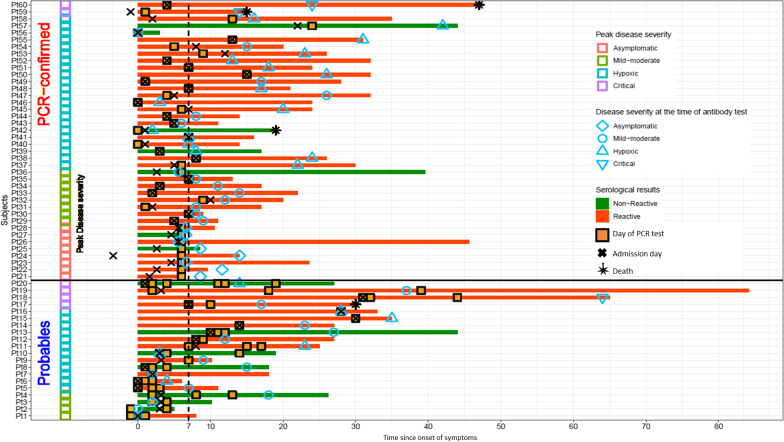Click the Pt1 subject label

point(22,416)
